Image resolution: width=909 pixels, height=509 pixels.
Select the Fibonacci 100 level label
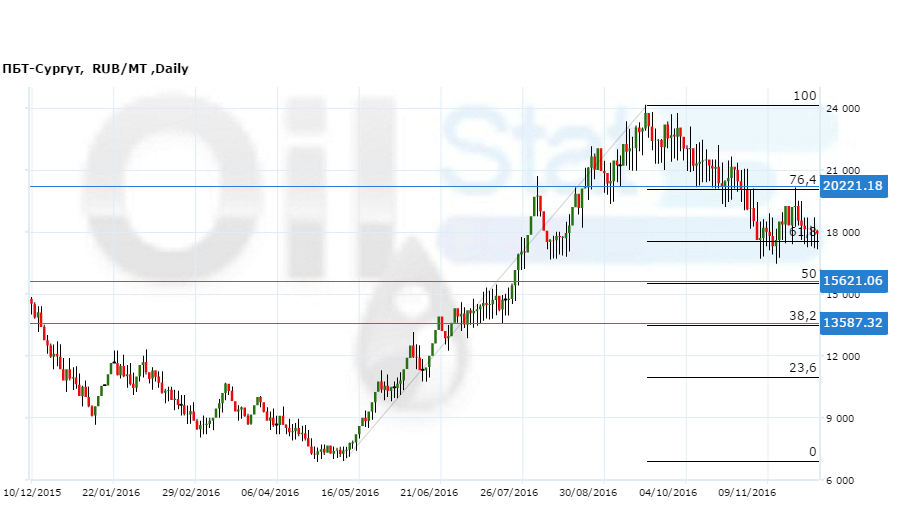click(x=805, y=96)
